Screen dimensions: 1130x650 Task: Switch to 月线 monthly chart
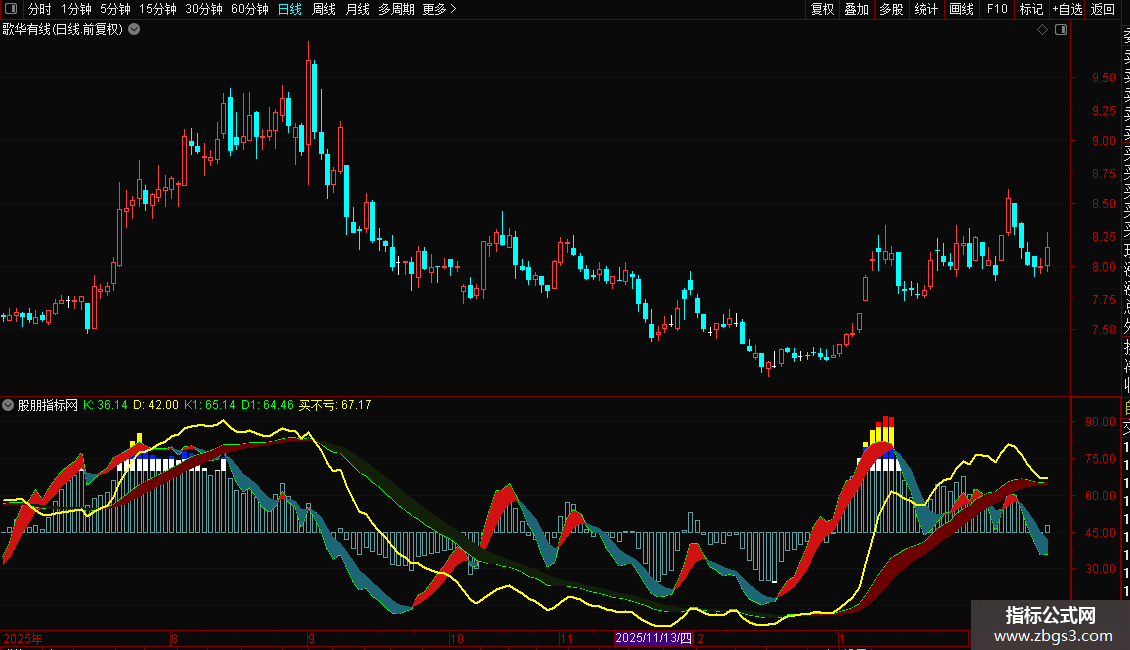[357, 9]
